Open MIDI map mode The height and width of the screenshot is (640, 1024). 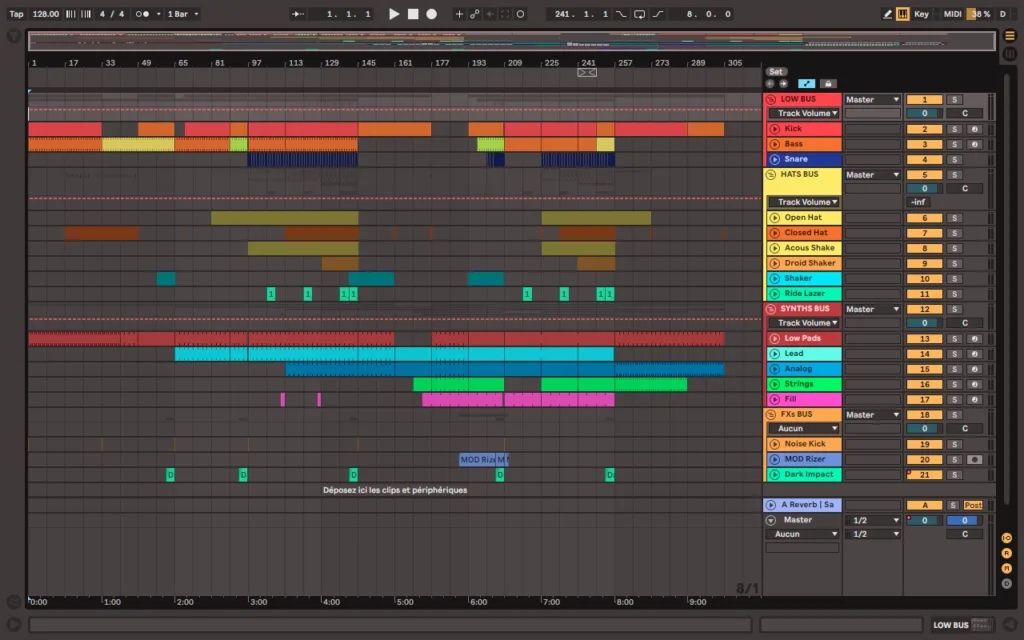(x=952, y=14)
